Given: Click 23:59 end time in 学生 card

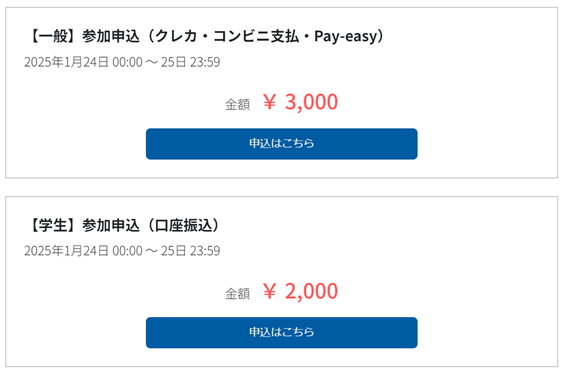Looking at the screenshot, I should (x=205, y=251).
